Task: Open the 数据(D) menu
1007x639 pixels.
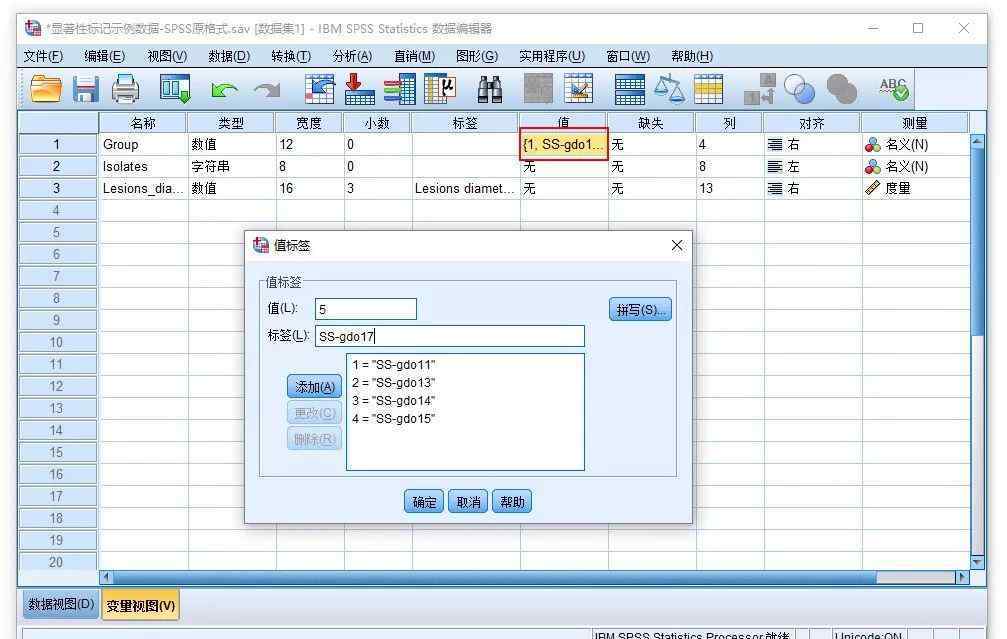Action: coord(229,57)
